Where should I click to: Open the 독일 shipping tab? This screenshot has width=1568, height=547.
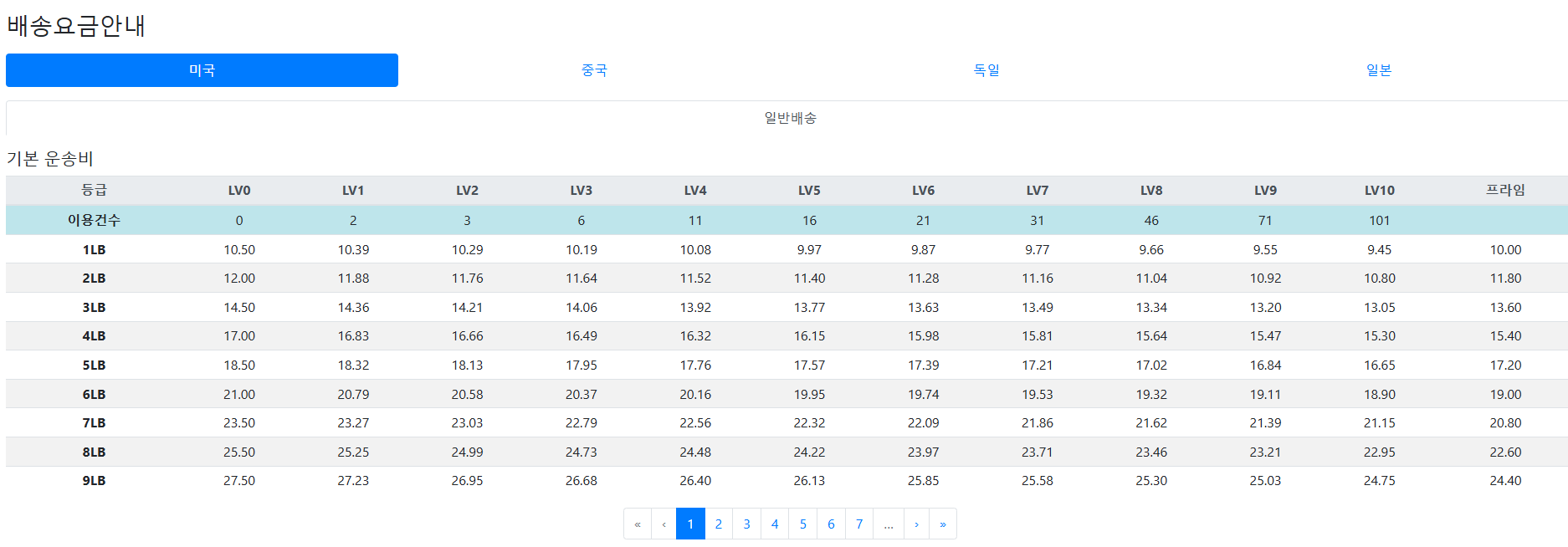point(986,70)
